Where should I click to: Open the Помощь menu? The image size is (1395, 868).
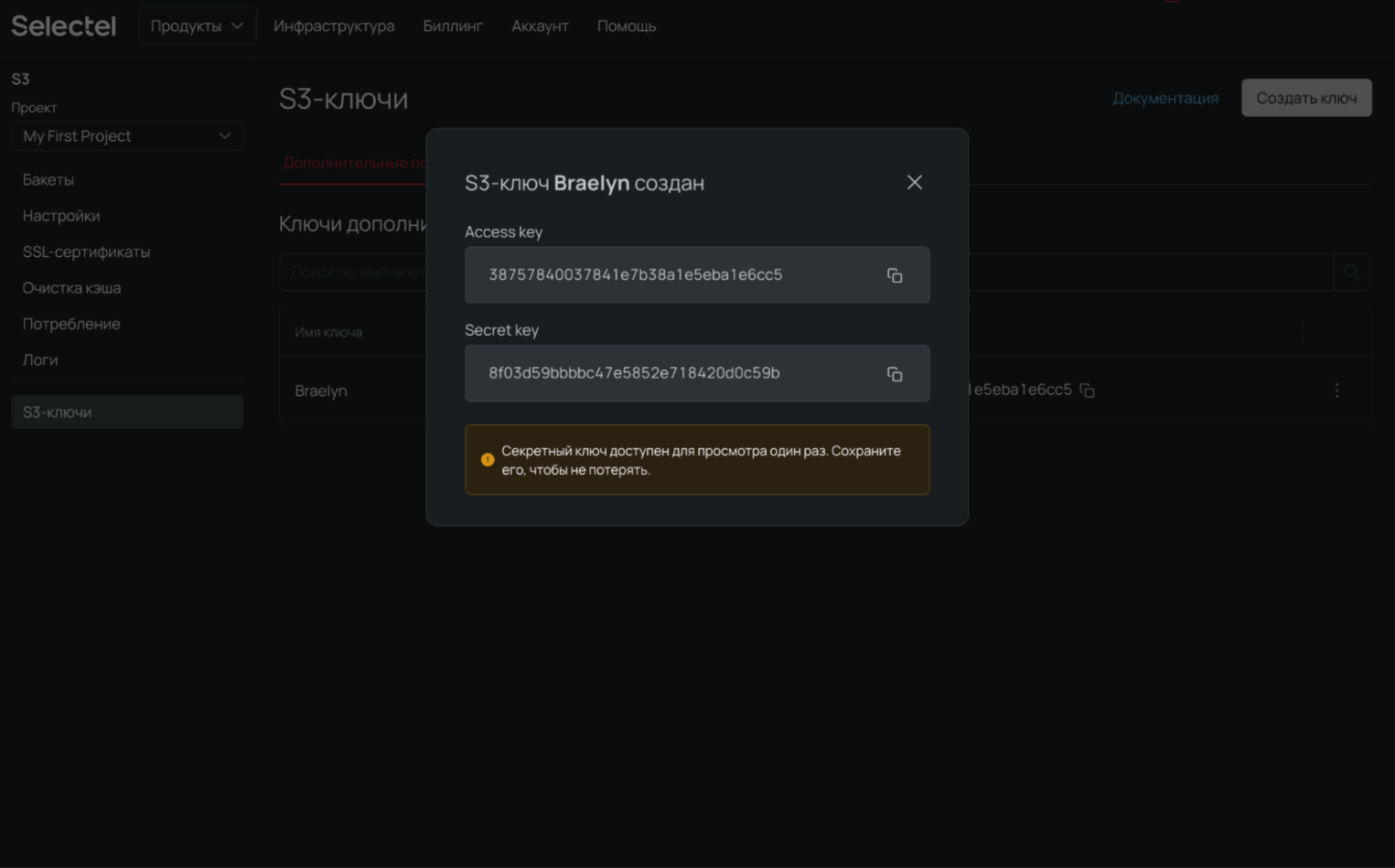click(x=626, y=26)
